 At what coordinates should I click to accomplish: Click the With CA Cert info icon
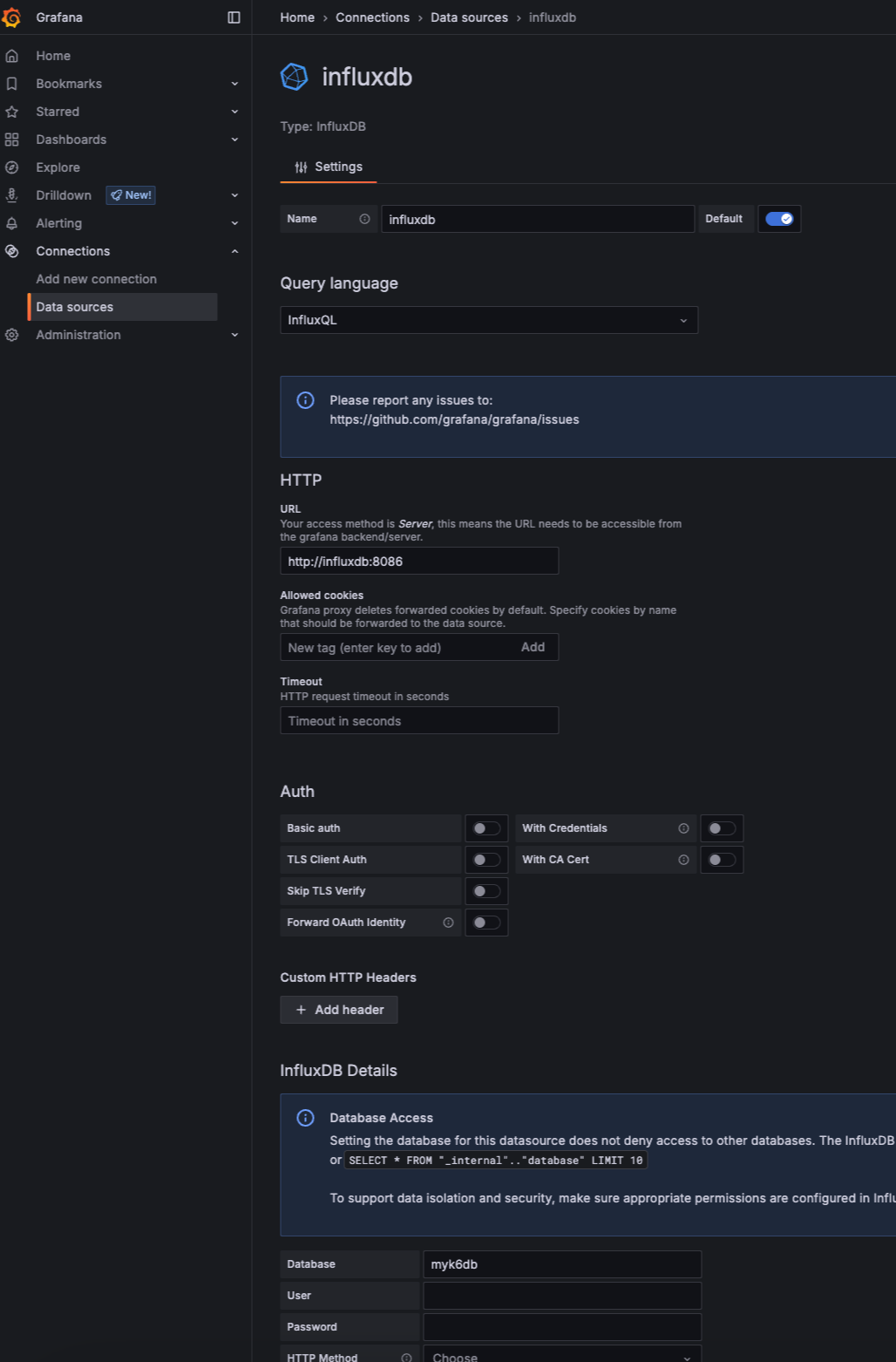pos(683,860)
